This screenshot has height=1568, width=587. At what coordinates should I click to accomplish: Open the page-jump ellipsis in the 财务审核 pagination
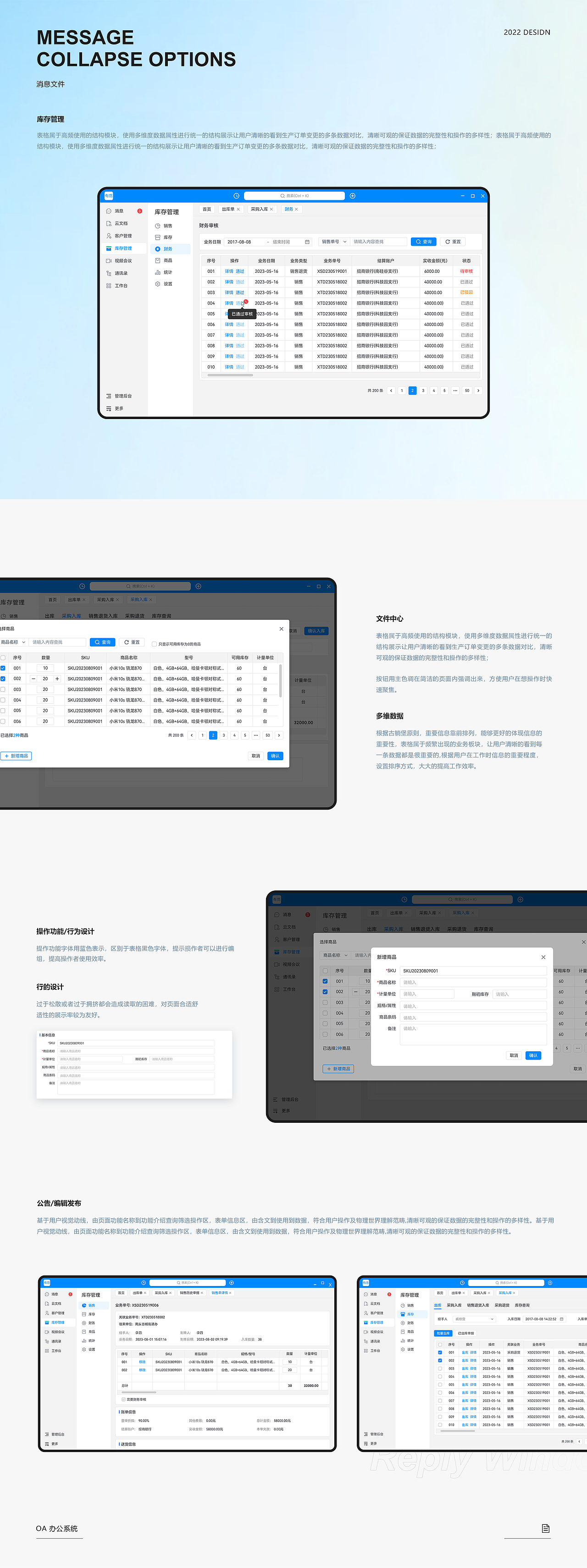[455, 391]
